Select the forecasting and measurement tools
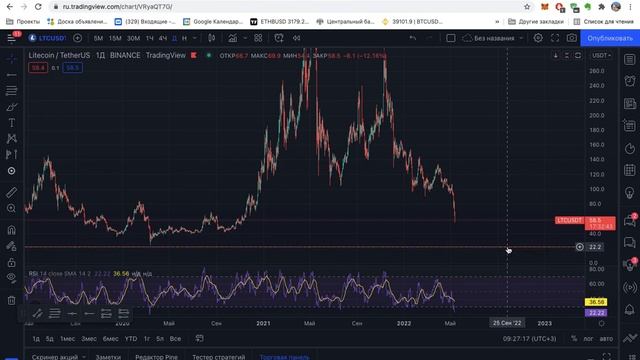This screenshot has height=360, width=640. point(11,154)
